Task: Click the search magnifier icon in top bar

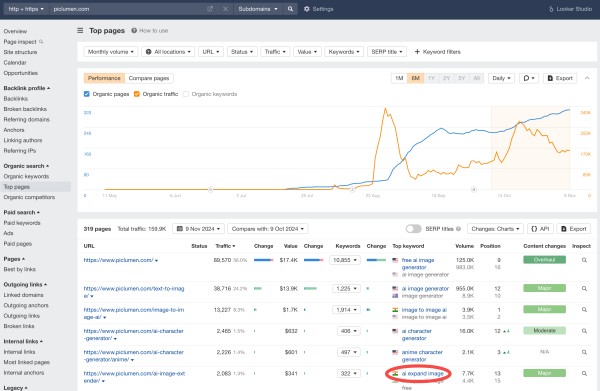Action: point(290,9)
